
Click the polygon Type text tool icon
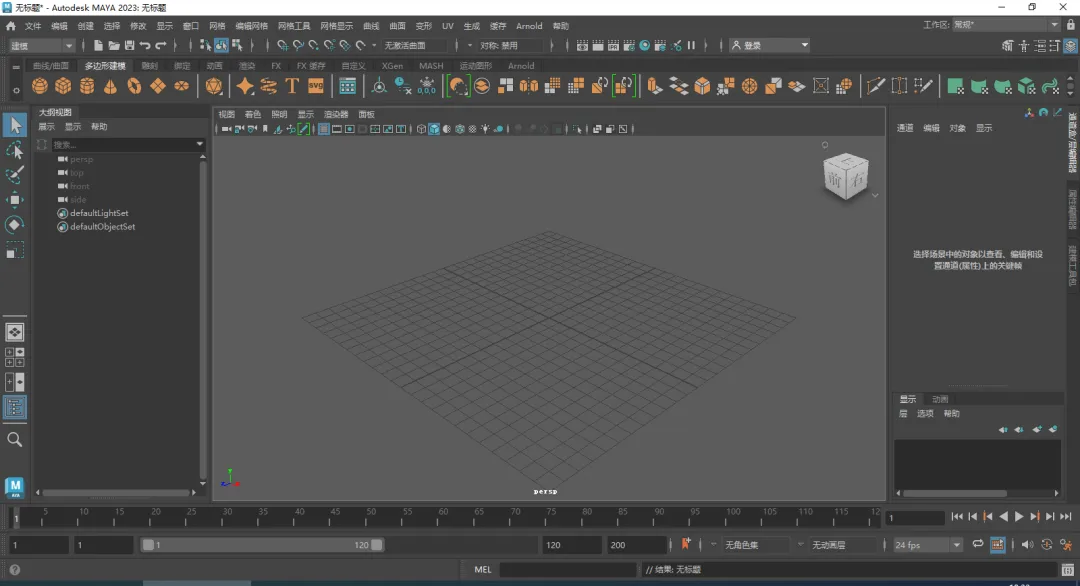click(292, 87)
